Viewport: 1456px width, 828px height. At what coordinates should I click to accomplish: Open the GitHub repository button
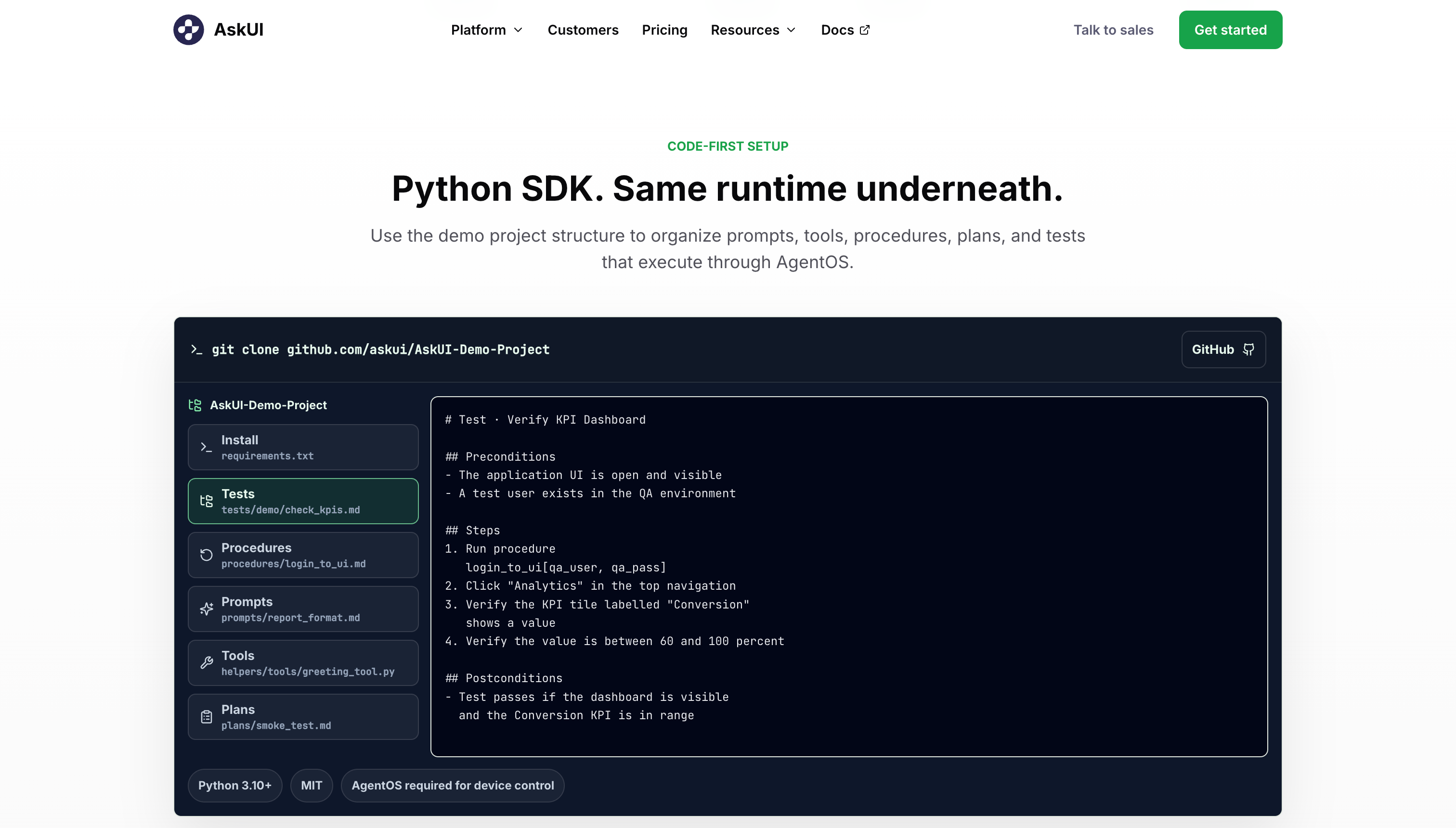tap(1223, 349)
